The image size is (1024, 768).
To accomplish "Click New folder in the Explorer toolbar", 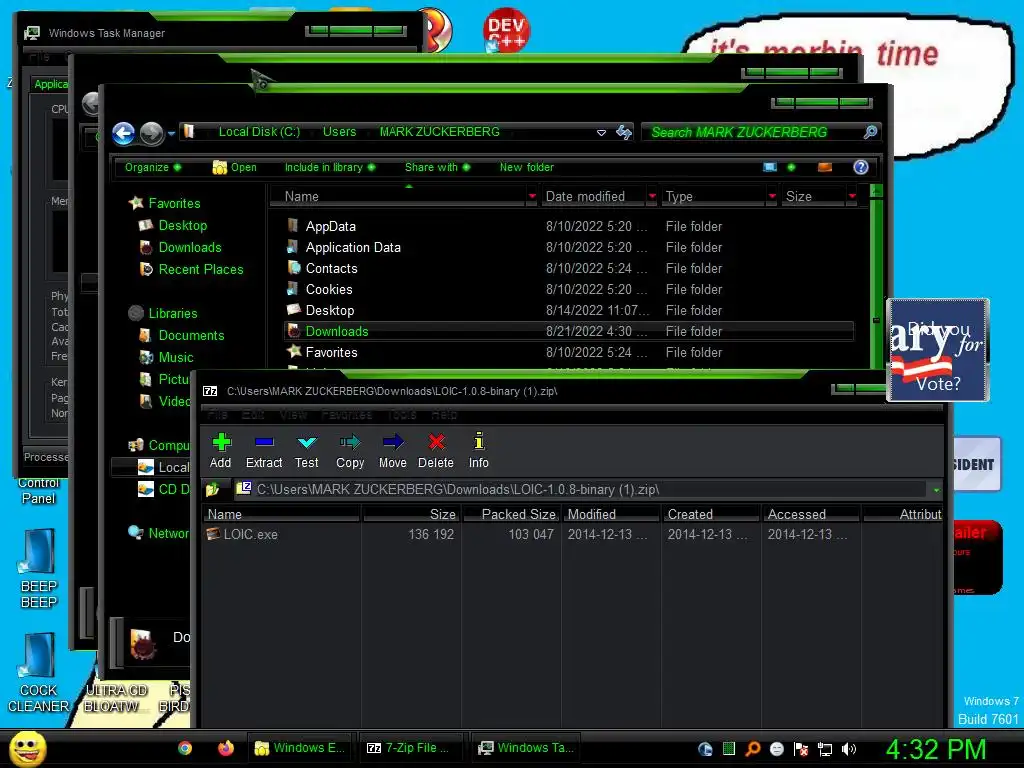I will click(526, 167).
